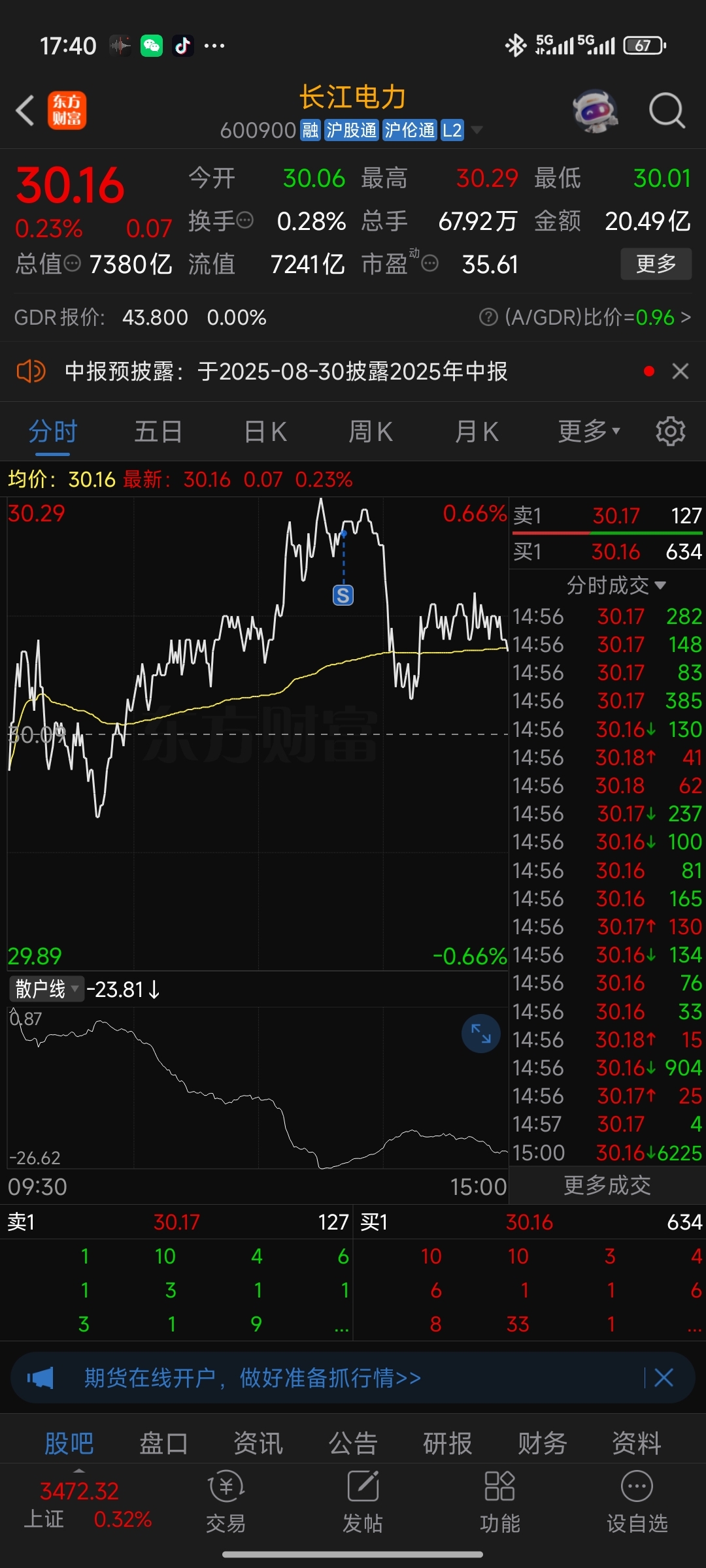Tap the futures ad megaphone icon
The width and height of the screenshot is (706, 1568).
pyautogui.click(x=41, y=1378)
